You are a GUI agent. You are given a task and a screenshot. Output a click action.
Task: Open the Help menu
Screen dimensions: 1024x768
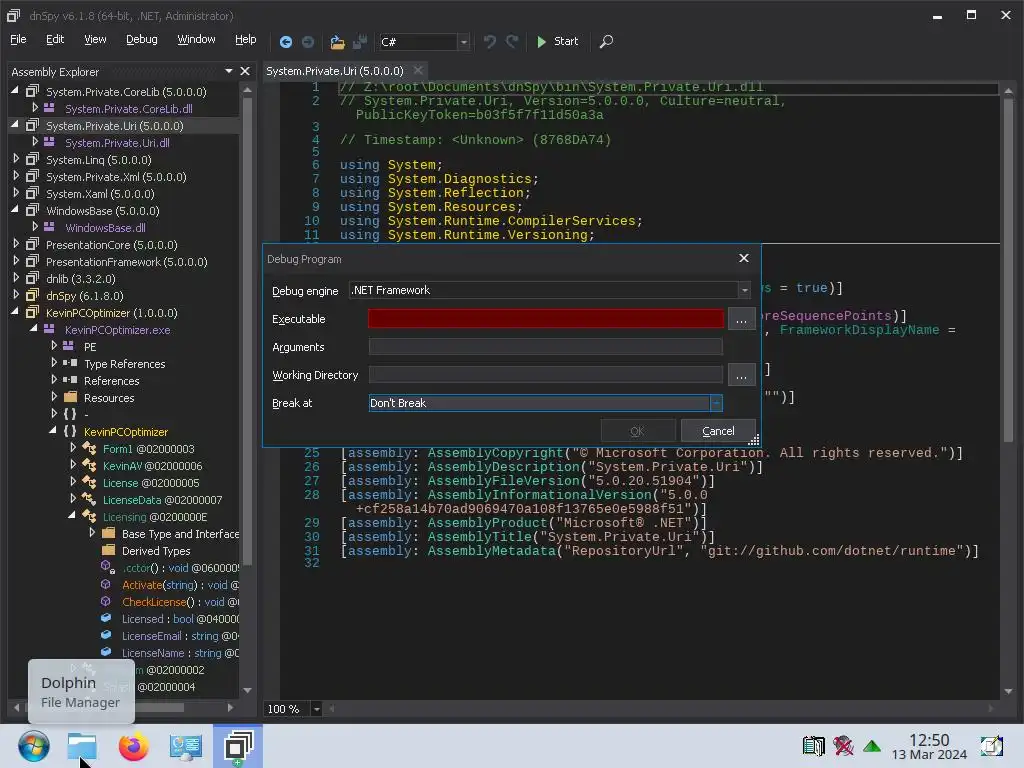[246, 39]
